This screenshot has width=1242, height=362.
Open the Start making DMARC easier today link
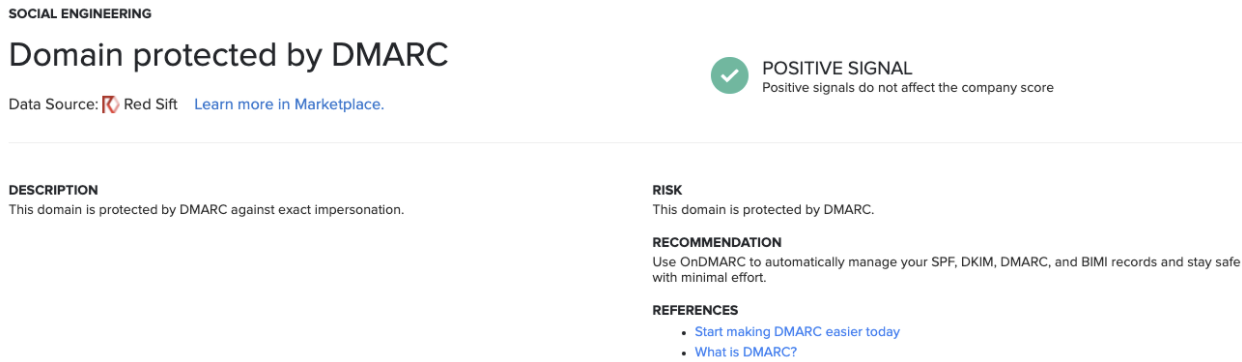coord(797,331)
